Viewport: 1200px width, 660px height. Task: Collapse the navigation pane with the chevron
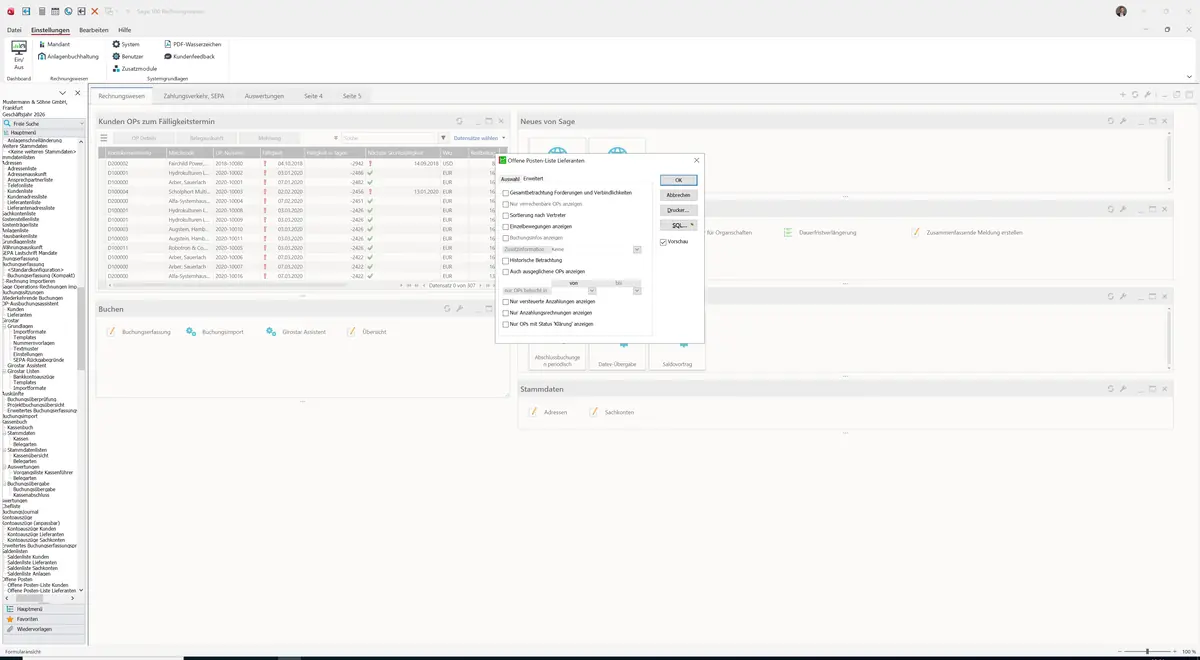[x=63, y=93]
